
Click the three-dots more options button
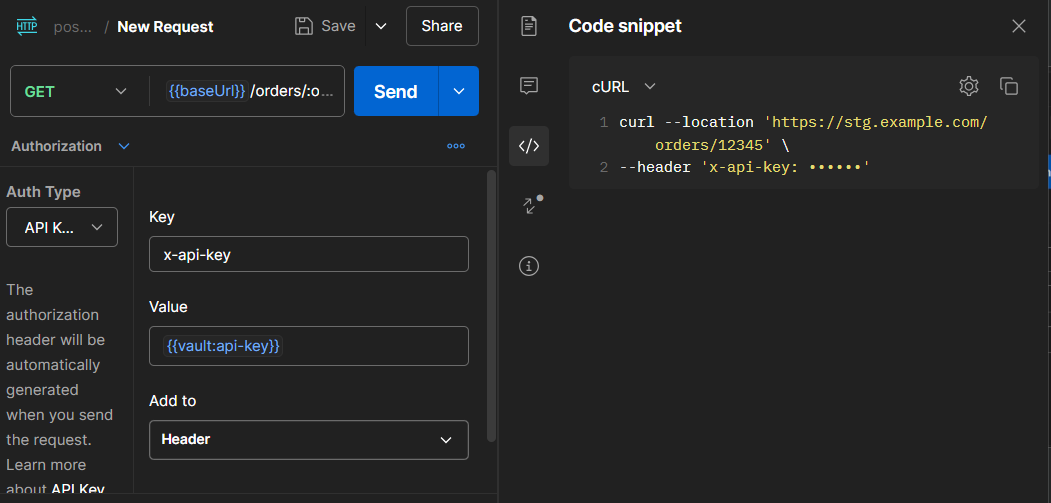pyautogui.click(x=456, y=146)
